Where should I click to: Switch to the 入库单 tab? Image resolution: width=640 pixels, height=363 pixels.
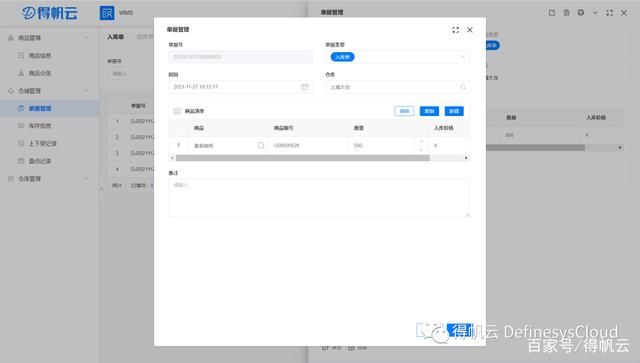(116, 37)
